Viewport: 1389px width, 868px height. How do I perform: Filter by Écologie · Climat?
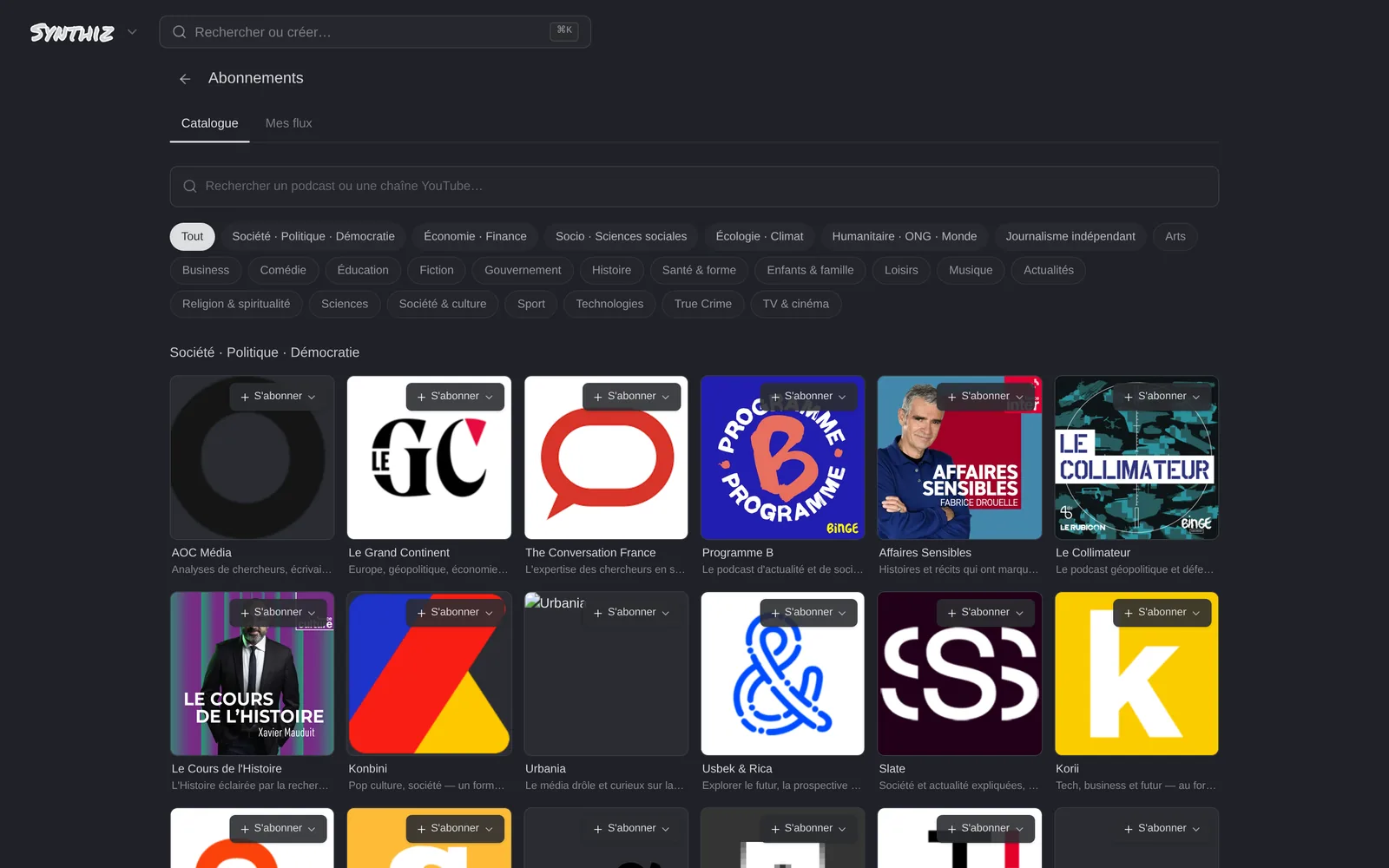[x=760, y=236]
